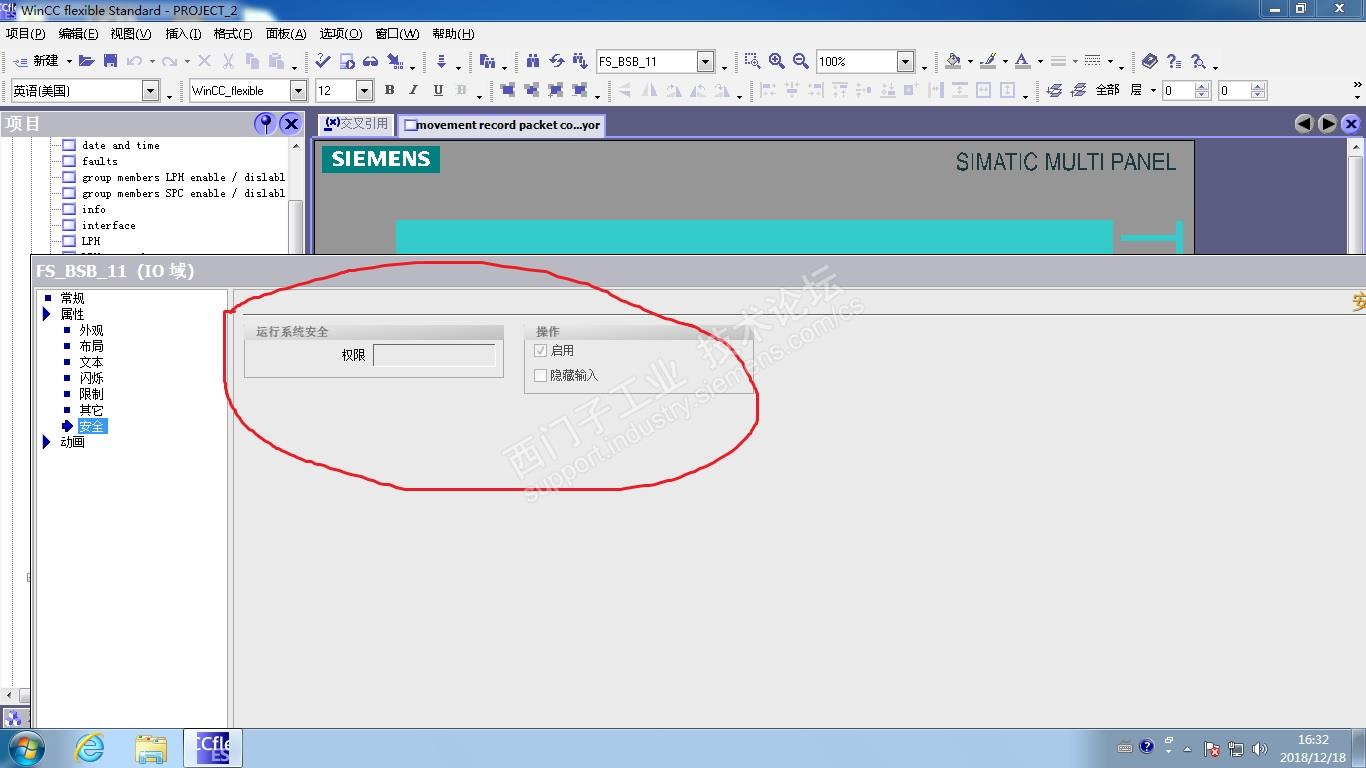Click the glasses icon in toolbar
1366x768 pixels.
tap(371, 61)
